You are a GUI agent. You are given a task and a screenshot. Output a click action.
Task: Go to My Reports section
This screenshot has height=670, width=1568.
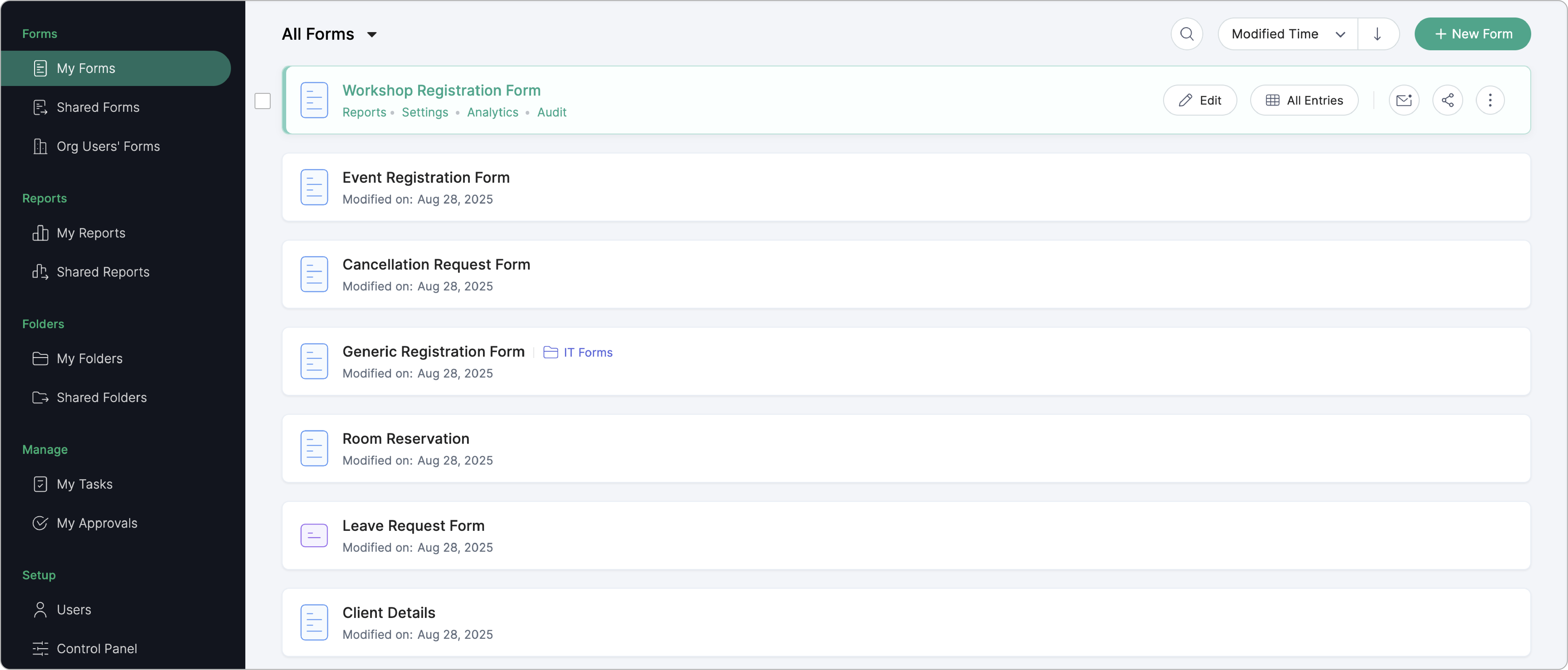(x=91, y=233)
